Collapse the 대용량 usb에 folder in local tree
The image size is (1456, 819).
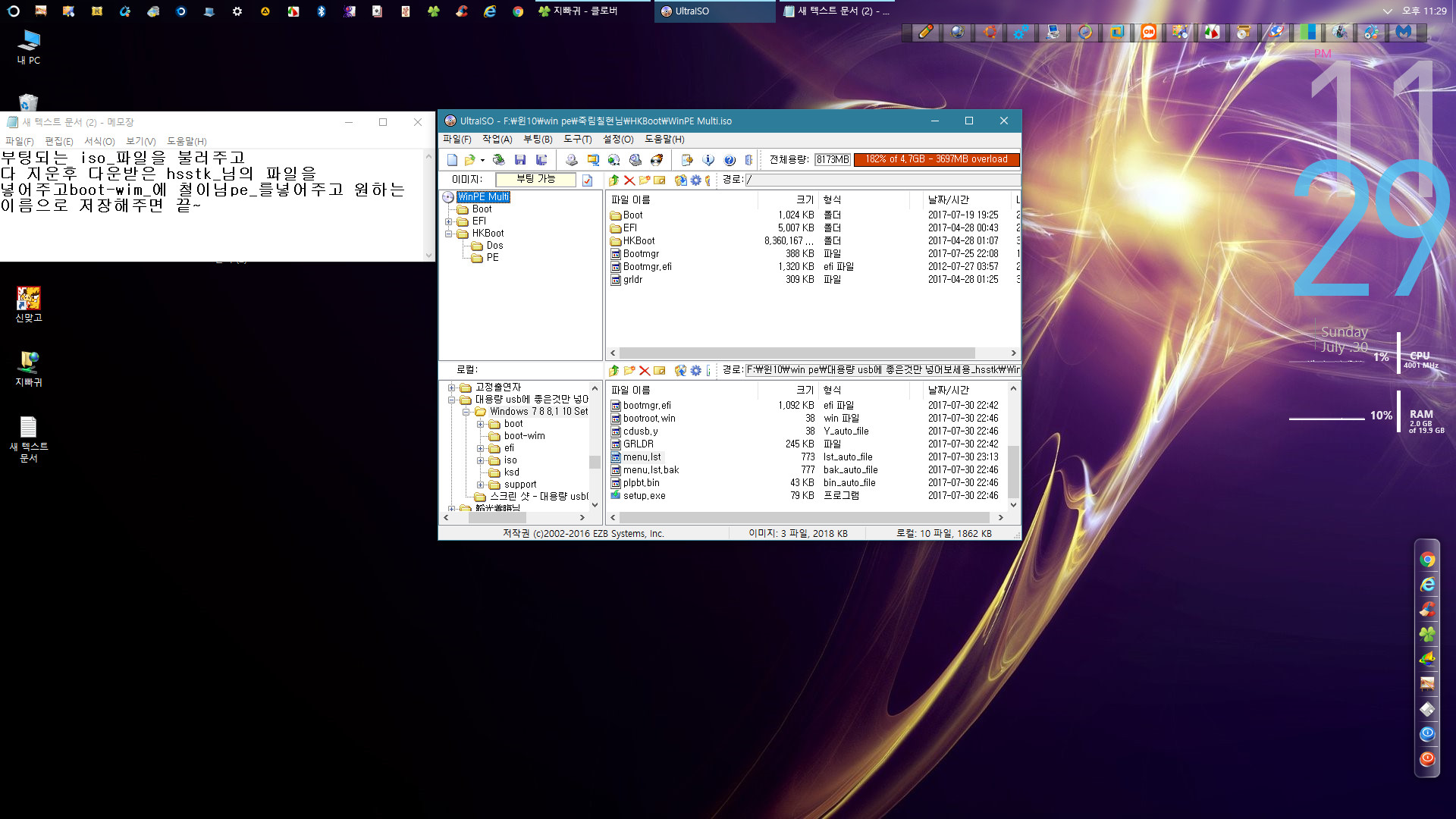pos(452,400)
